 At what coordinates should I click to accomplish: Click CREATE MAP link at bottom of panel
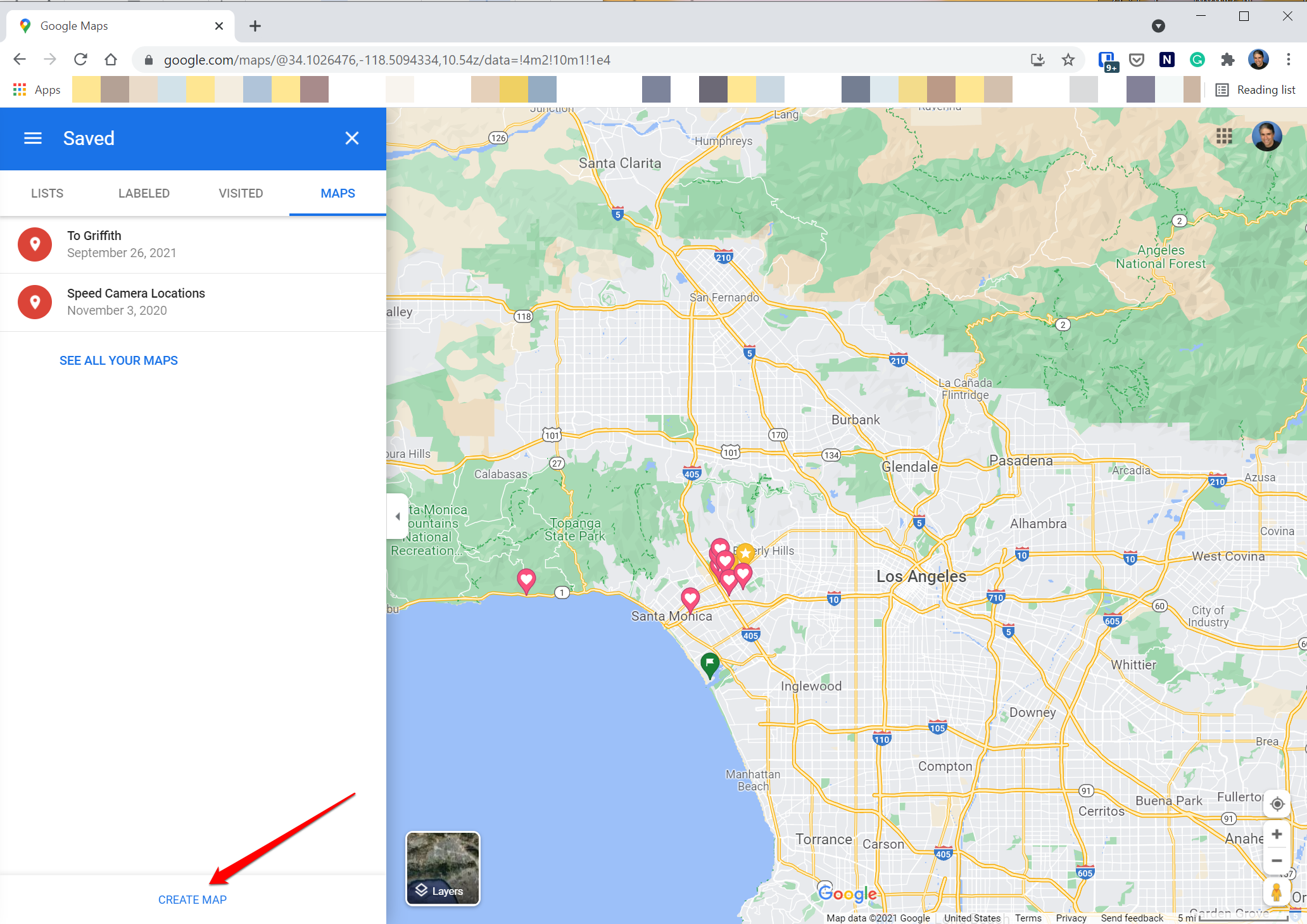pyautogui.click(x=192, y=899)
